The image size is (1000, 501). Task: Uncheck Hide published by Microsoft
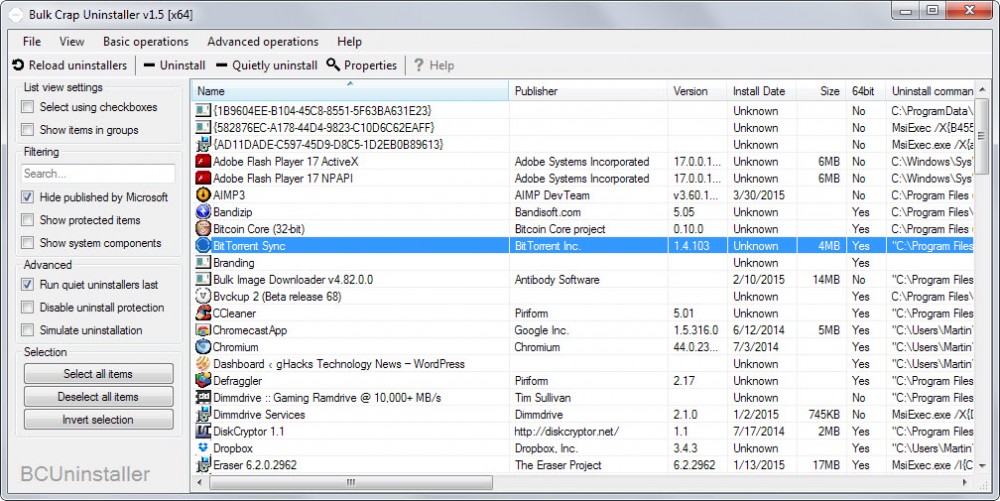click(x=28, y=198)
